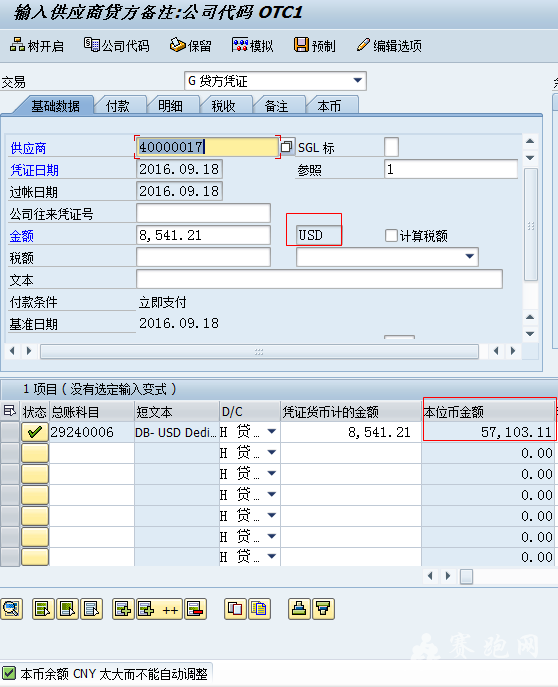Click the 文本 text input field
The image size is (558, 687).
pyautogui.click(x=319, y=279)
